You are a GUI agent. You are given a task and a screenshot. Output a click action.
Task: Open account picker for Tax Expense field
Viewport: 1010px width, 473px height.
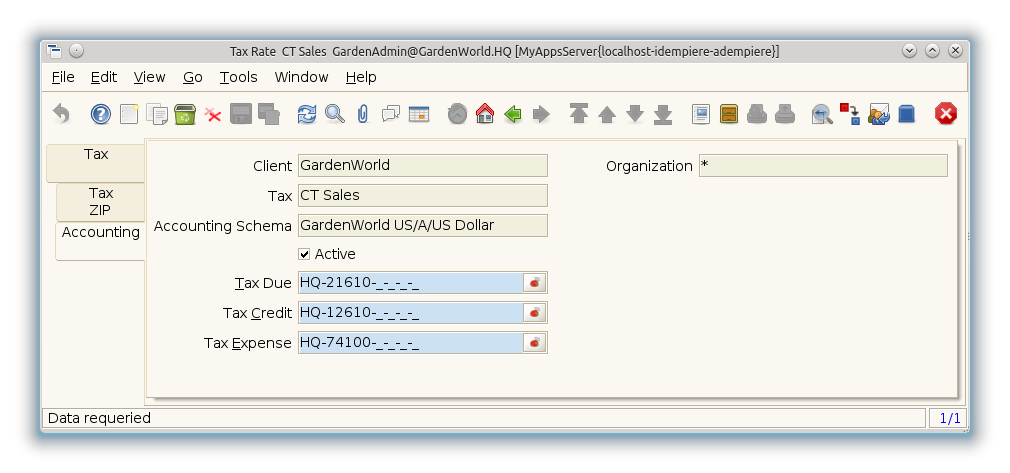click(x=535, y=343)
